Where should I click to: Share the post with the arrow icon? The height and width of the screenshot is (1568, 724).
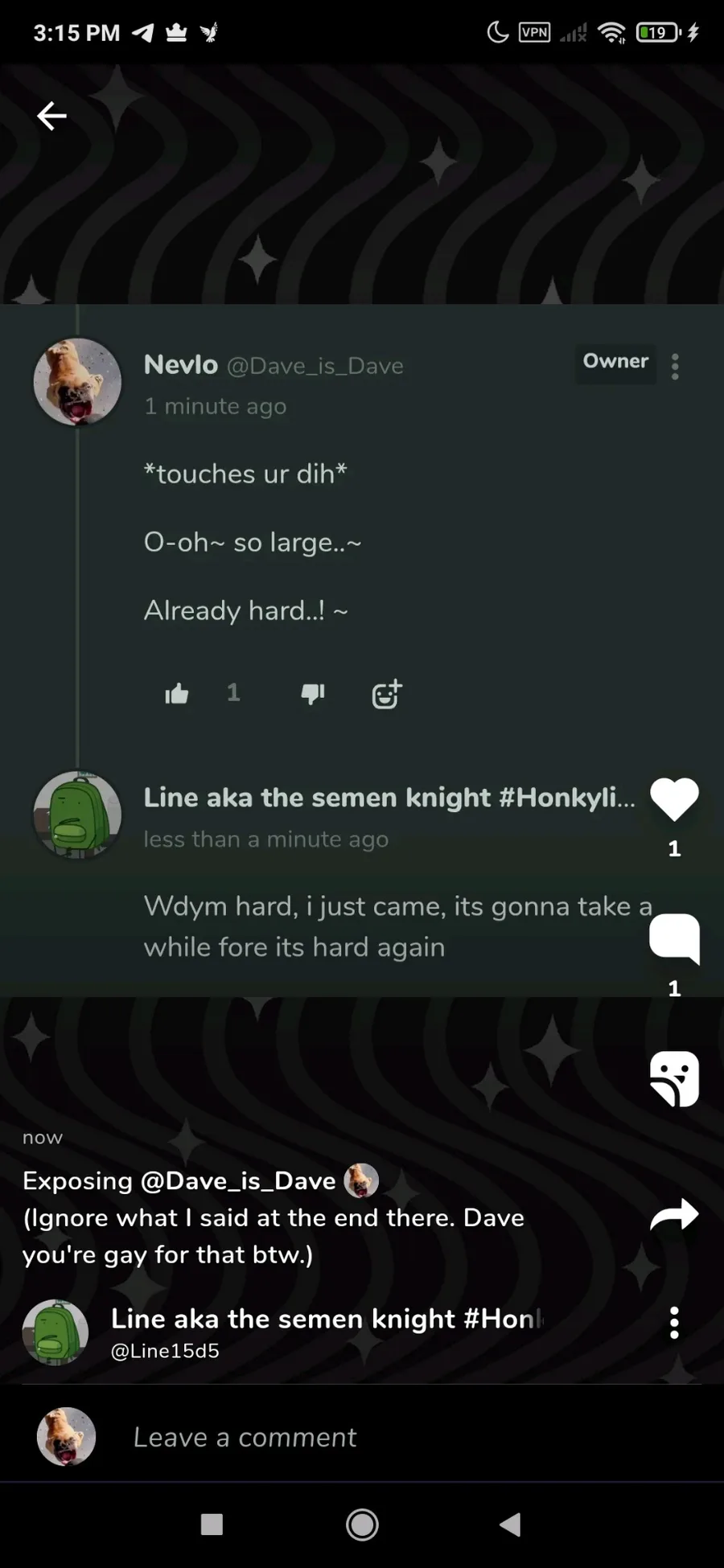pyautogui.click(x=674, y=1214)
